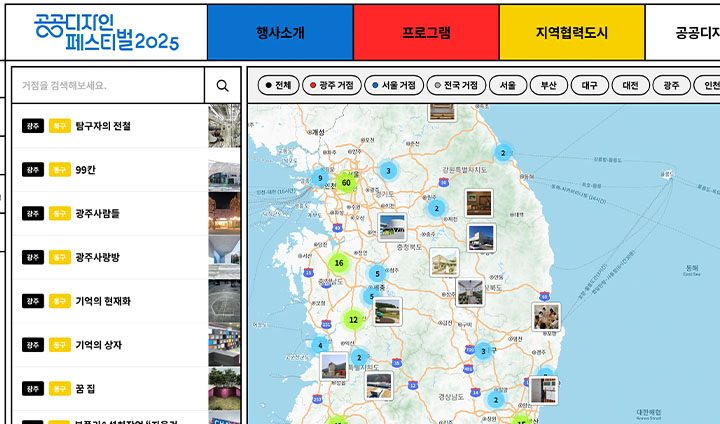Open the 지역협력도시 menu tab
Viewport: 720px width, 424px height.
[572, 32]
